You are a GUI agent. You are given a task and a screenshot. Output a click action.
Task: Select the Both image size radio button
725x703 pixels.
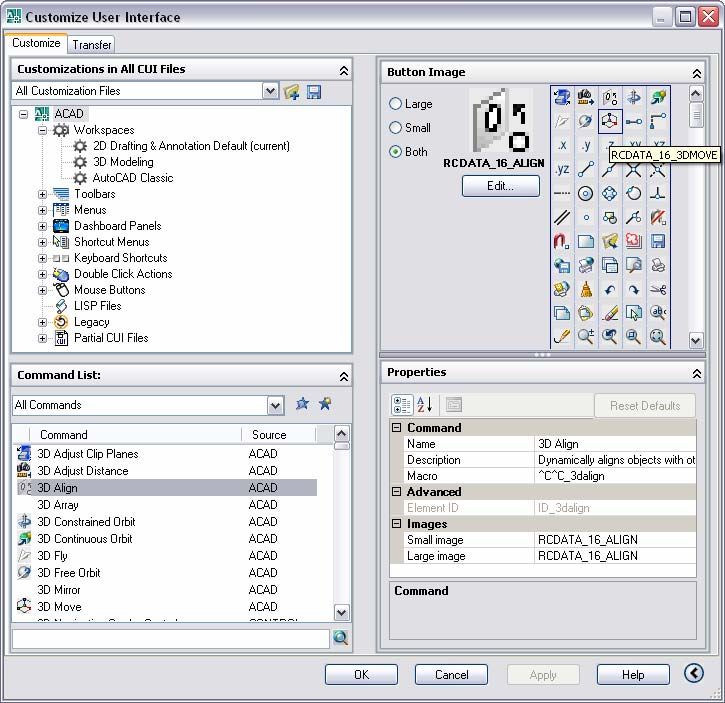pyautogui.click(x=395, y=151)
